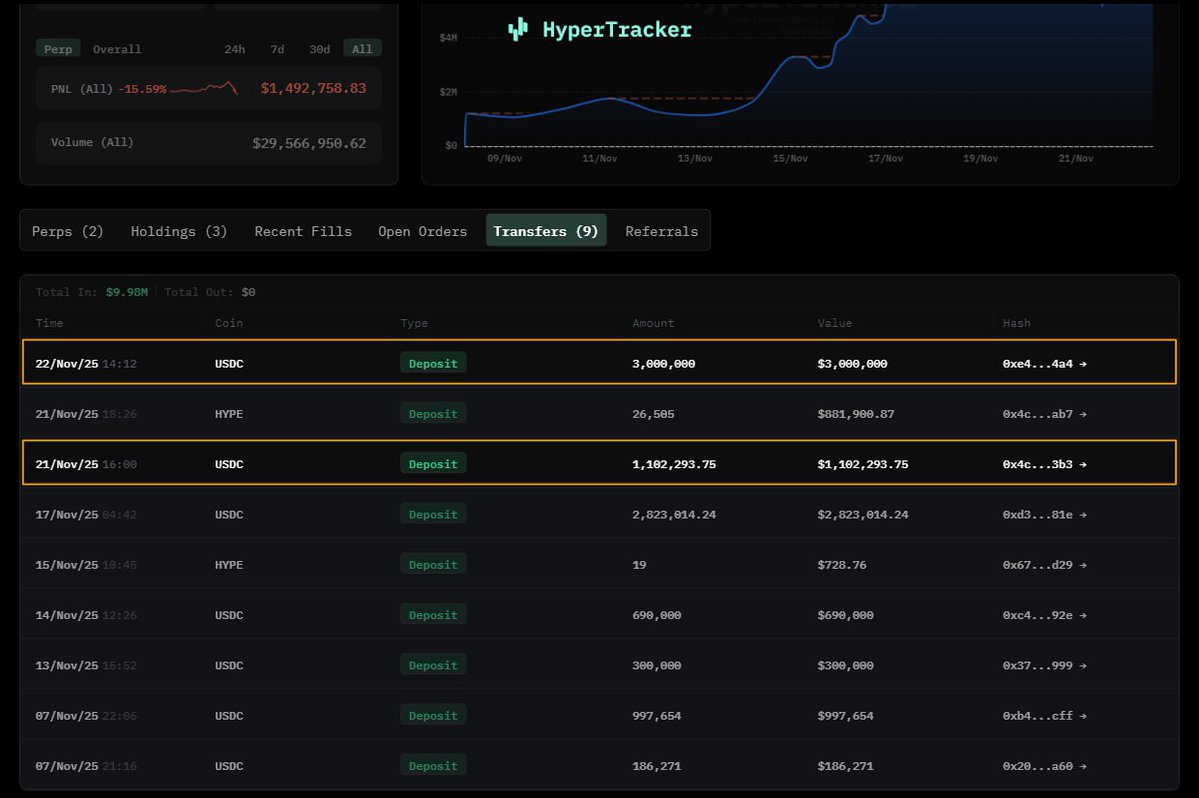Switch to Open Orders tab
Viewport: 1199px width, 798px height.
pyautogui.click(x=422, y=231)
